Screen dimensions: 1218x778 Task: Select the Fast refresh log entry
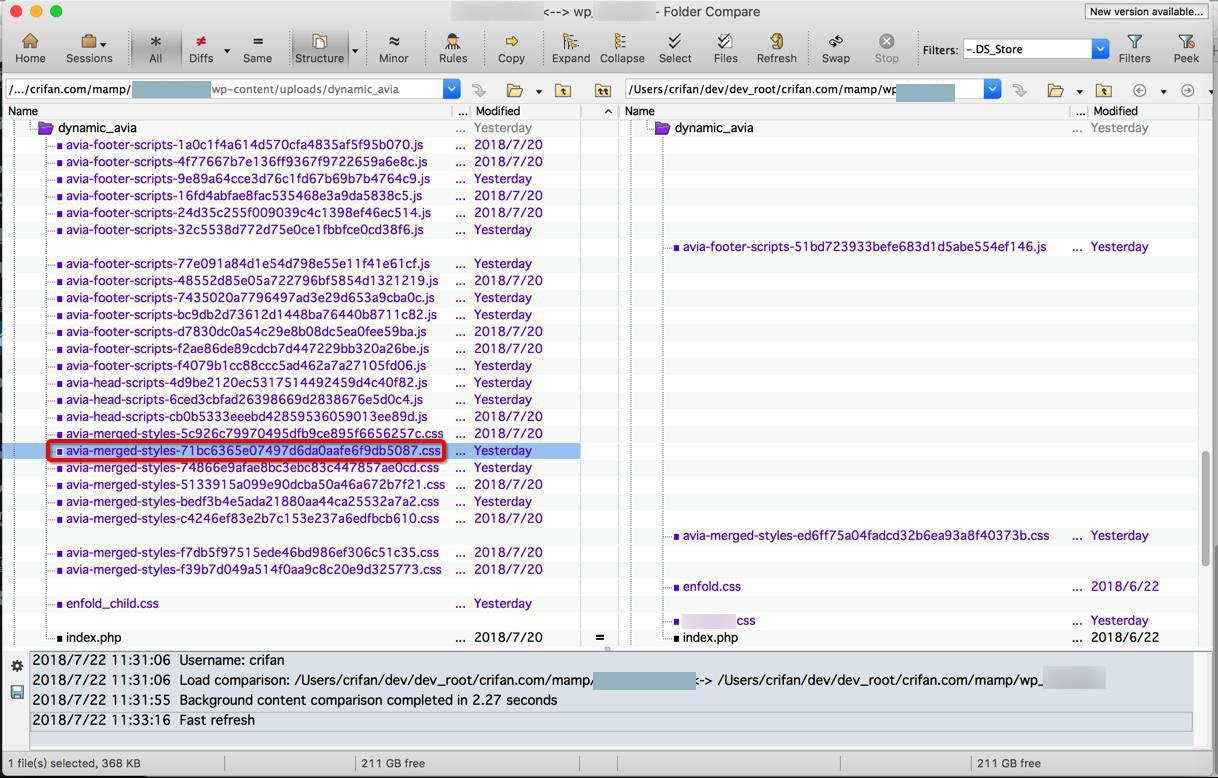[611, 720]
